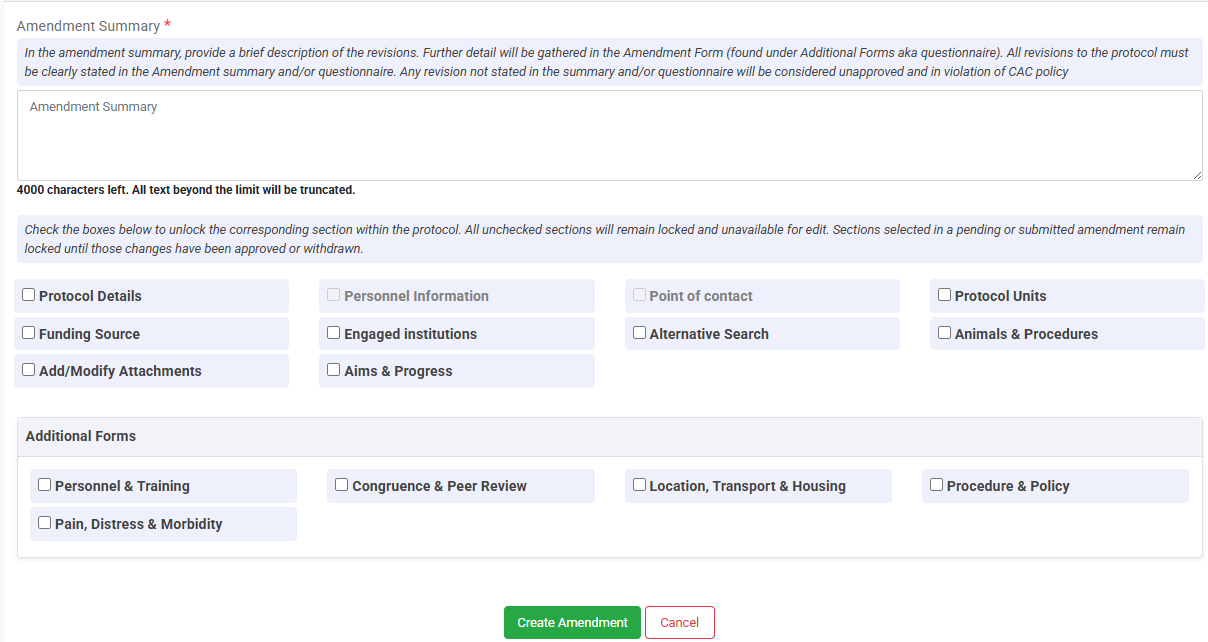Check the Protocol Units section
The width and height of the screenshot is (1208, 642).
(943, 294)
